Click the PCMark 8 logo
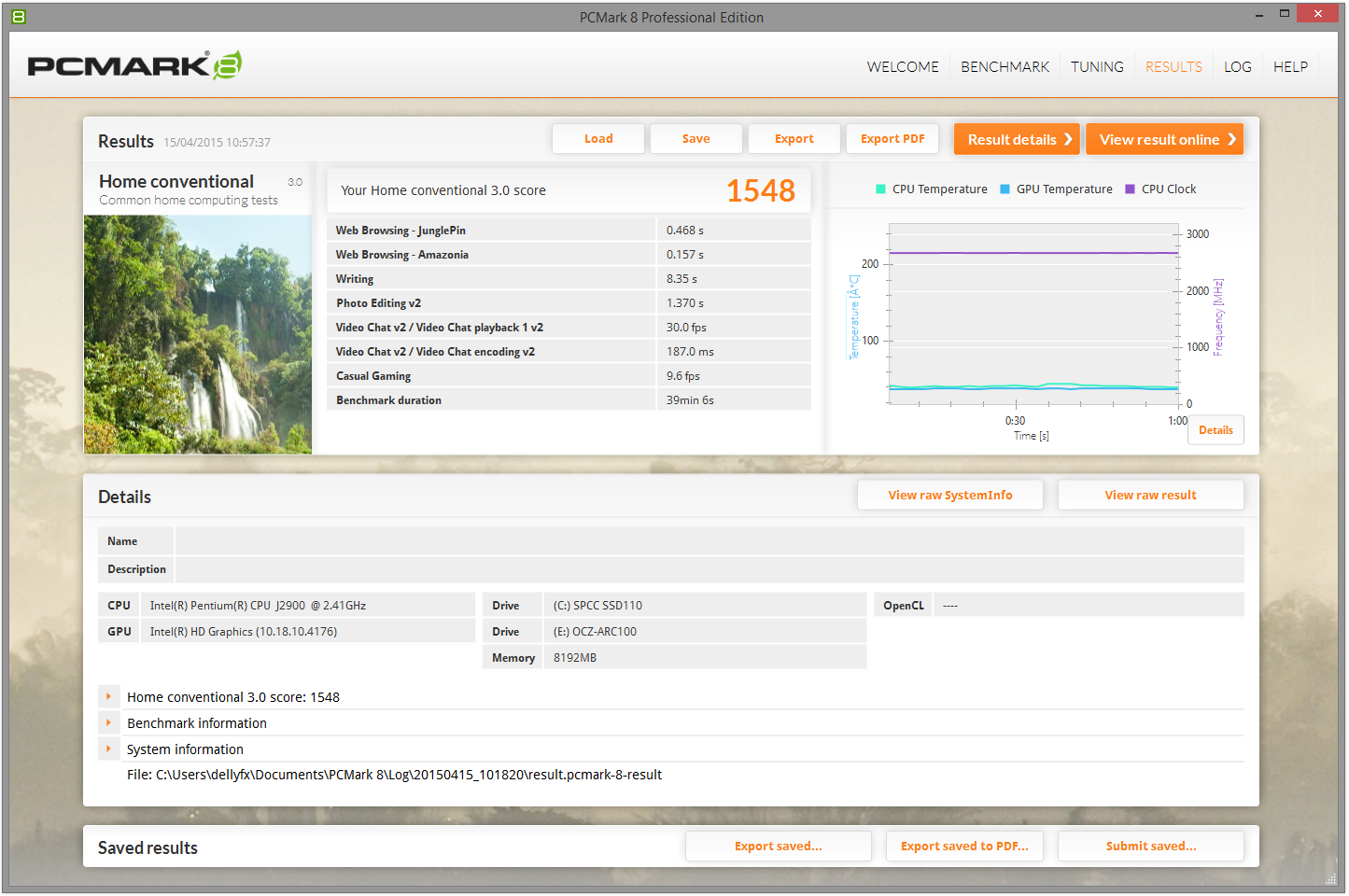The height and width of the screenshot is (896, 1349). 134,65
